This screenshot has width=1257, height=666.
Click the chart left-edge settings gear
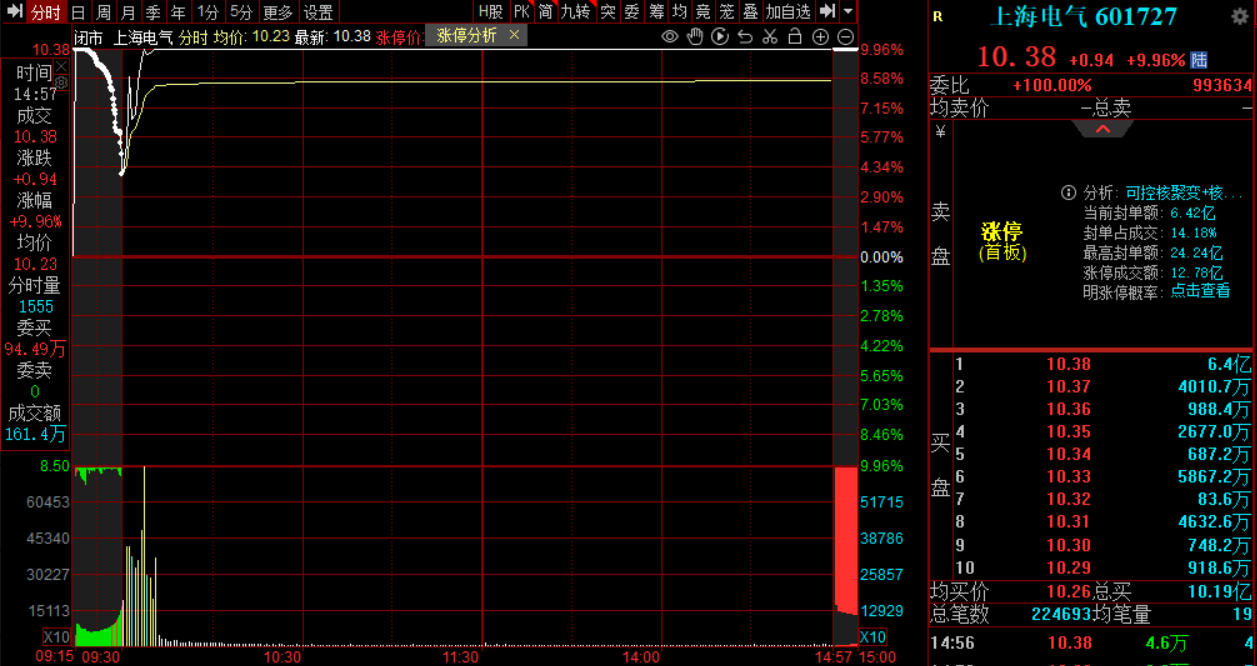pos(61,84)
